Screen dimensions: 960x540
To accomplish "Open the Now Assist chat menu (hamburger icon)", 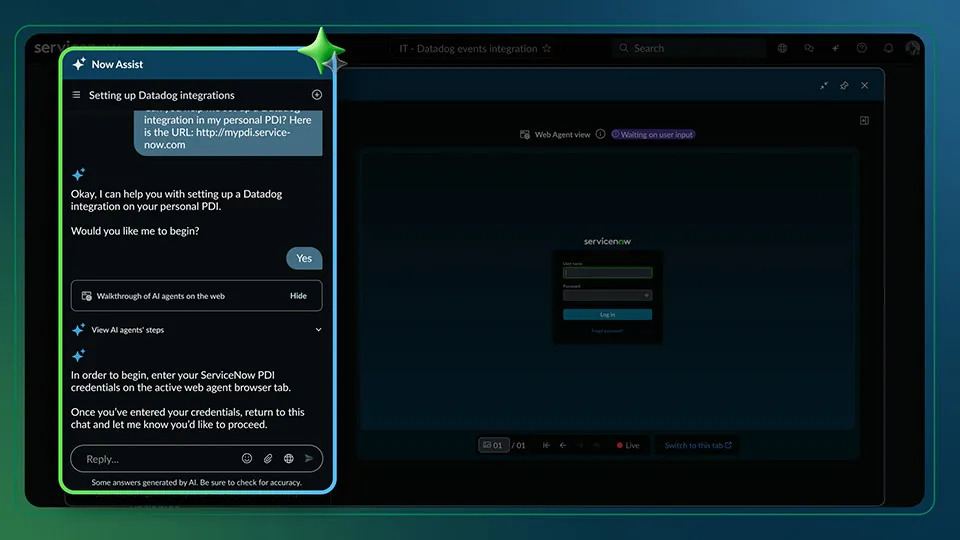I will click(x=77, y=95).
